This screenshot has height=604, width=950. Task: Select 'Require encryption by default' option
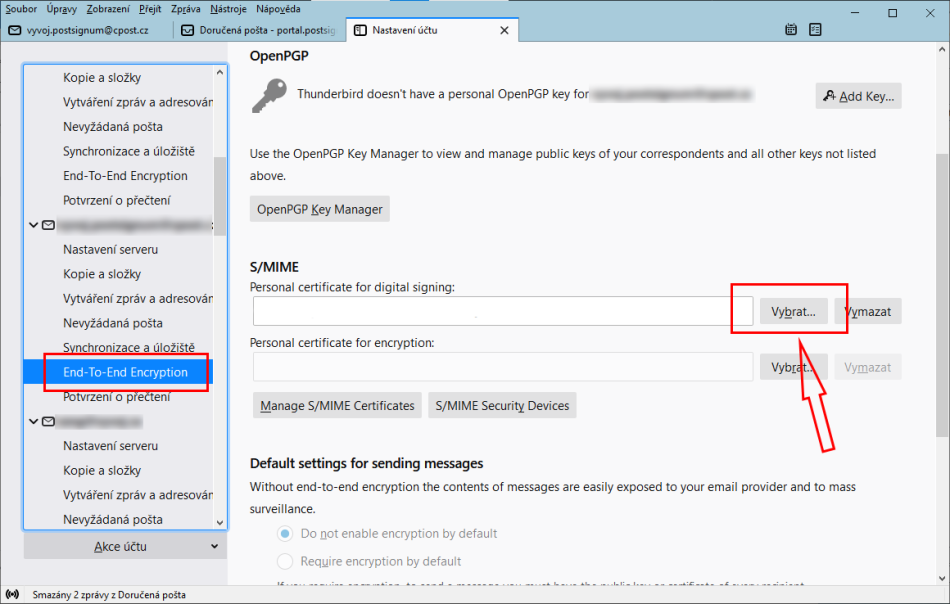[x=285, y=561]
